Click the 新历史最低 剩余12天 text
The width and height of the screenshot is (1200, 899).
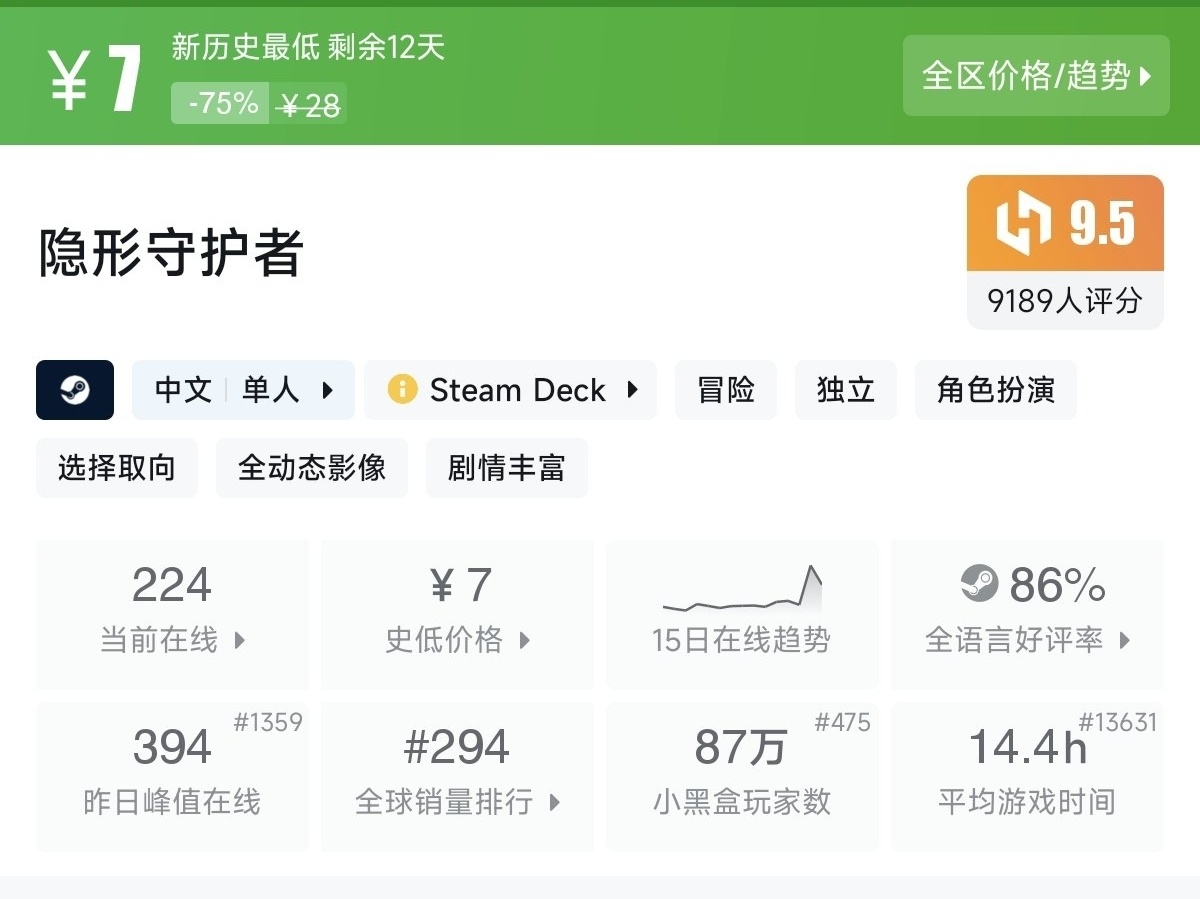[308, 47]
